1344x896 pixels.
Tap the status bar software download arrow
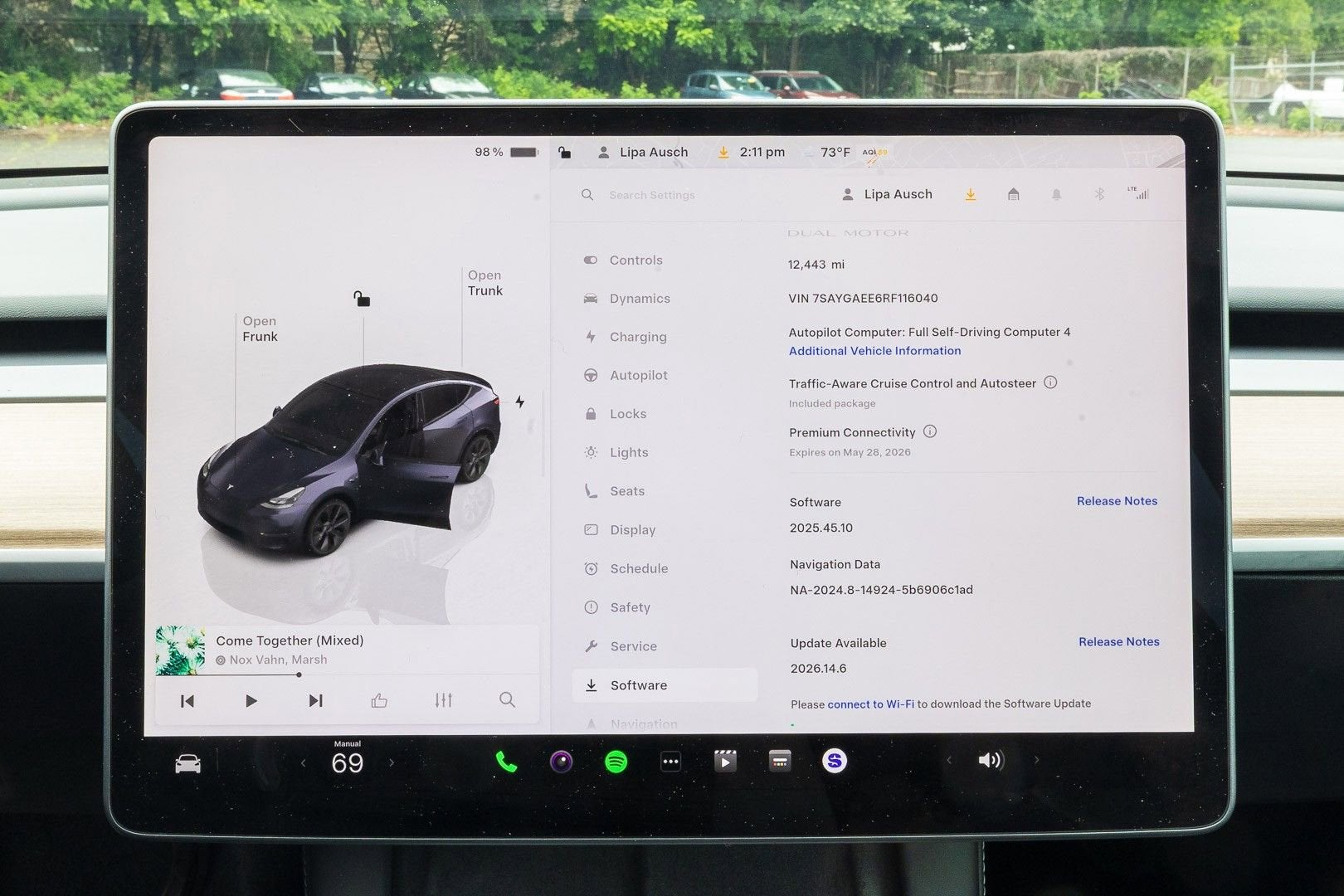[723, 153]
